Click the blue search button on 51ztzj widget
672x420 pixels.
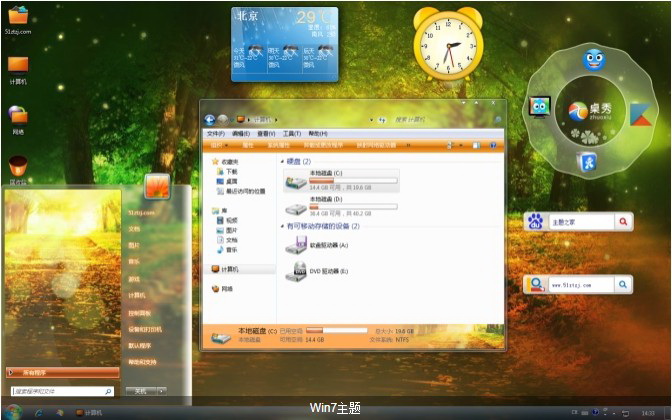coord(623,284)
